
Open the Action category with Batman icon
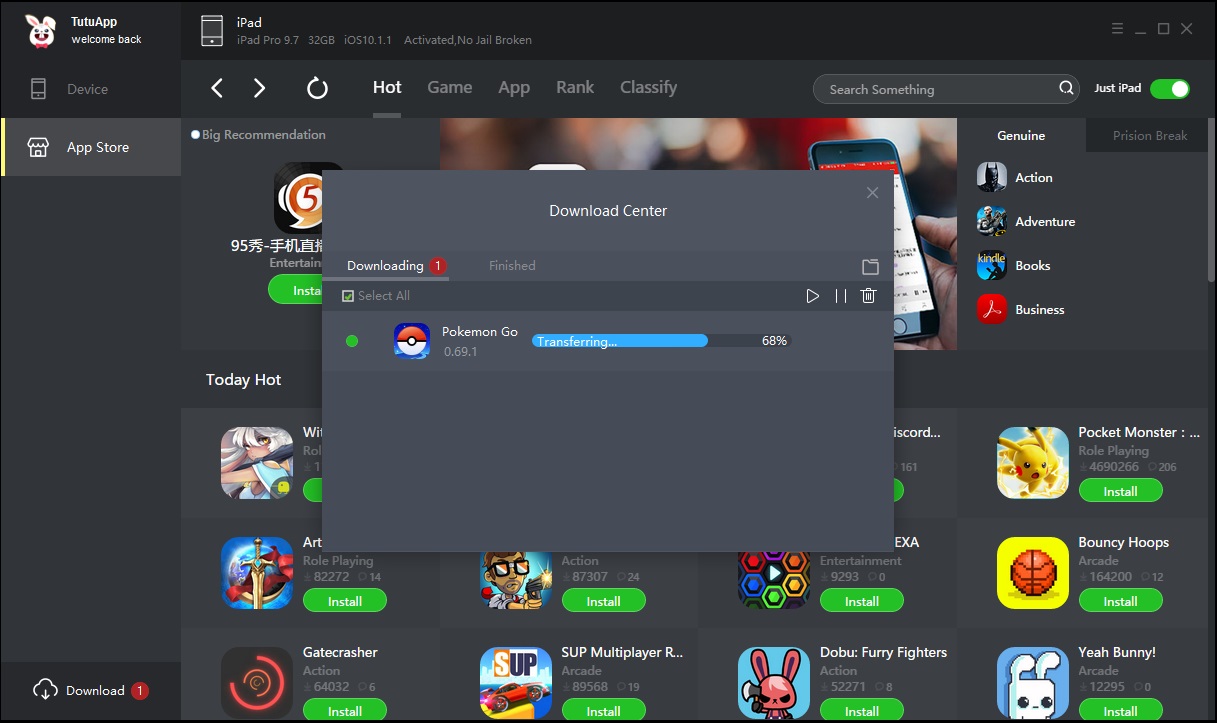[991, 177]
